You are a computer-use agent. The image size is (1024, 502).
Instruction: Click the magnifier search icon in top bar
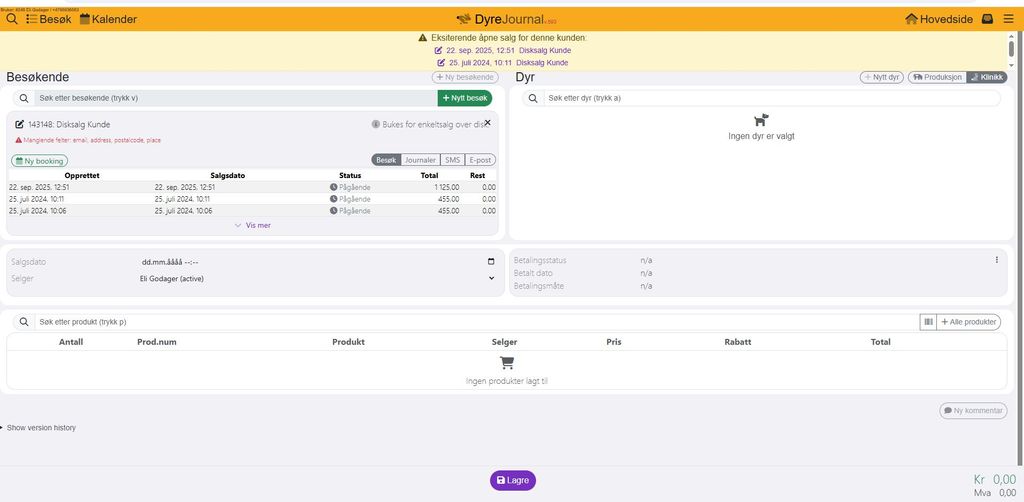tap(12, 19)
